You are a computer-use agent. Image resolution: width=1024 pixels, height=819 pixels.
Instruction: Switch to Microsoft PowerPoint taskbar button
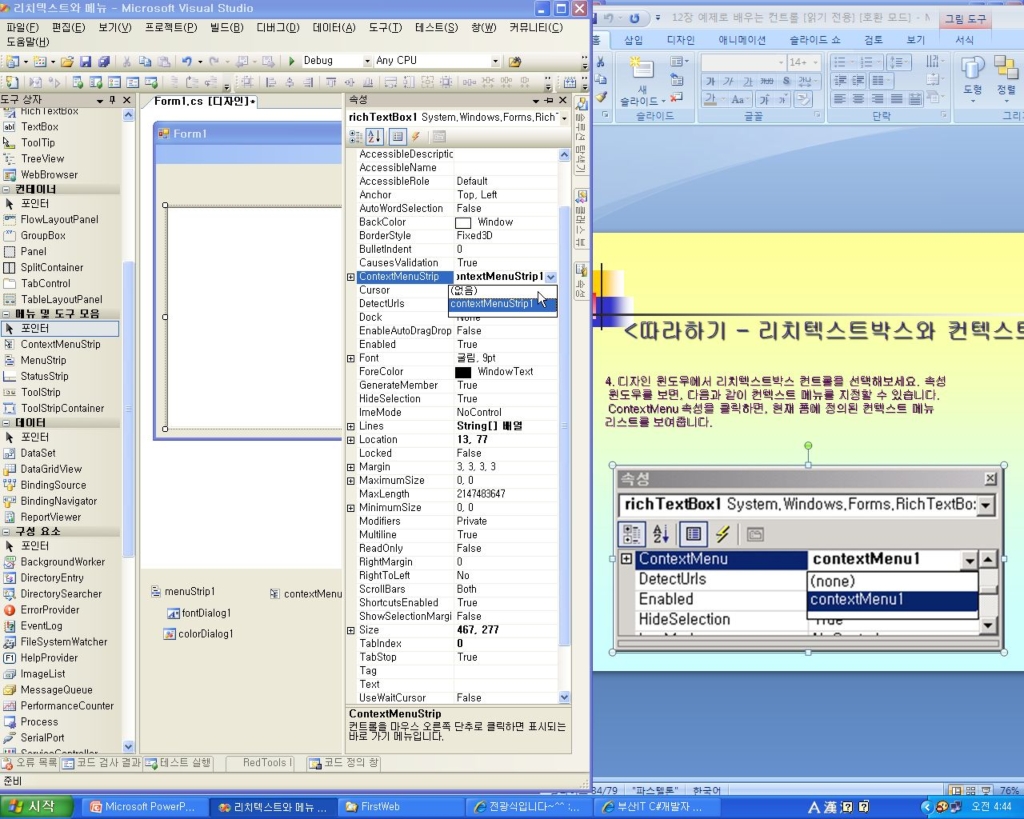point(145,807)
